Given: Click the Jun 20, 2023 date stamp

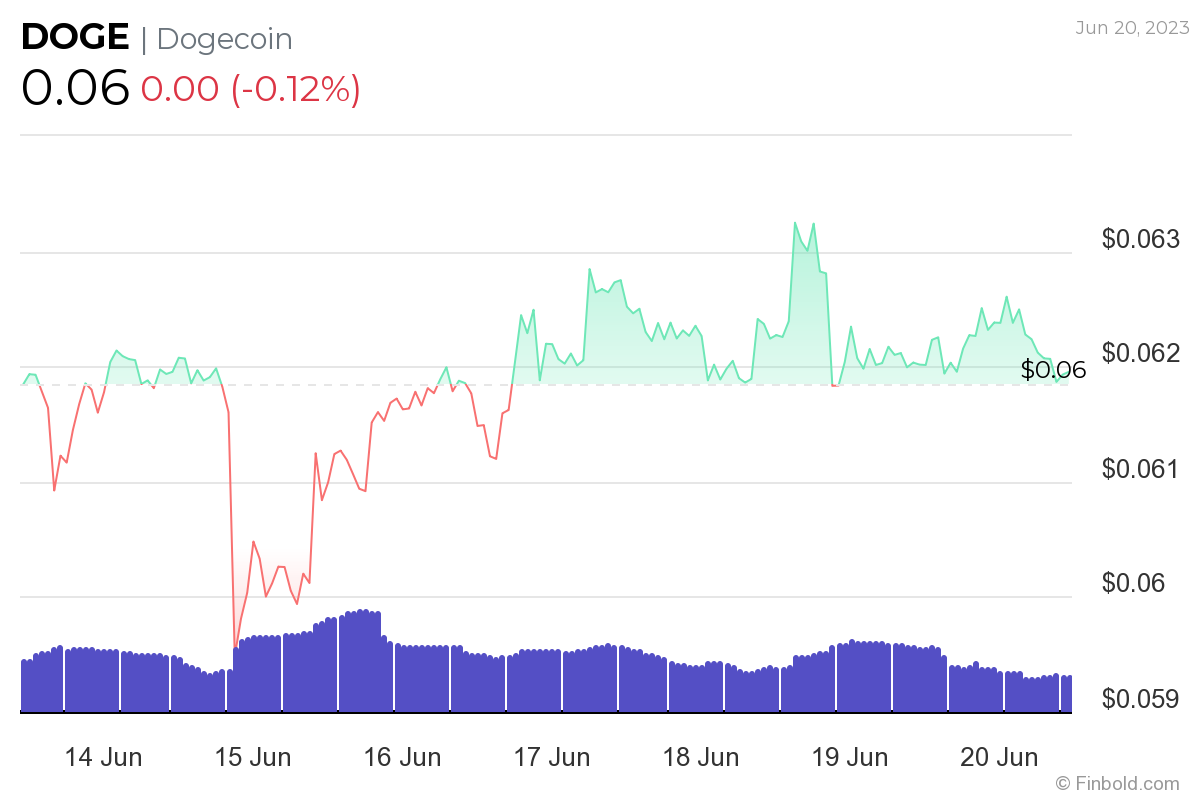Looking at the screenshot, I should 1133,28.
